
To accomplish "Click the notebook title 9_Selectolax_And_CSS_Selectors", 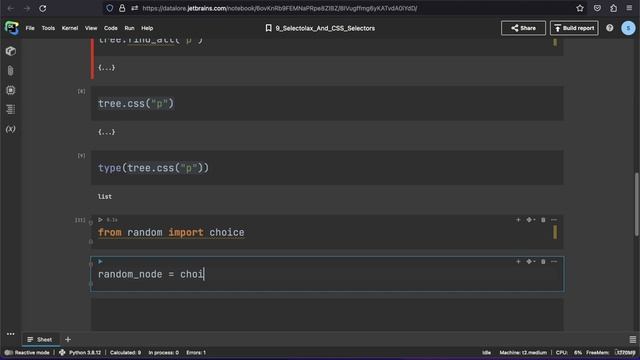I will coord(325,28).
